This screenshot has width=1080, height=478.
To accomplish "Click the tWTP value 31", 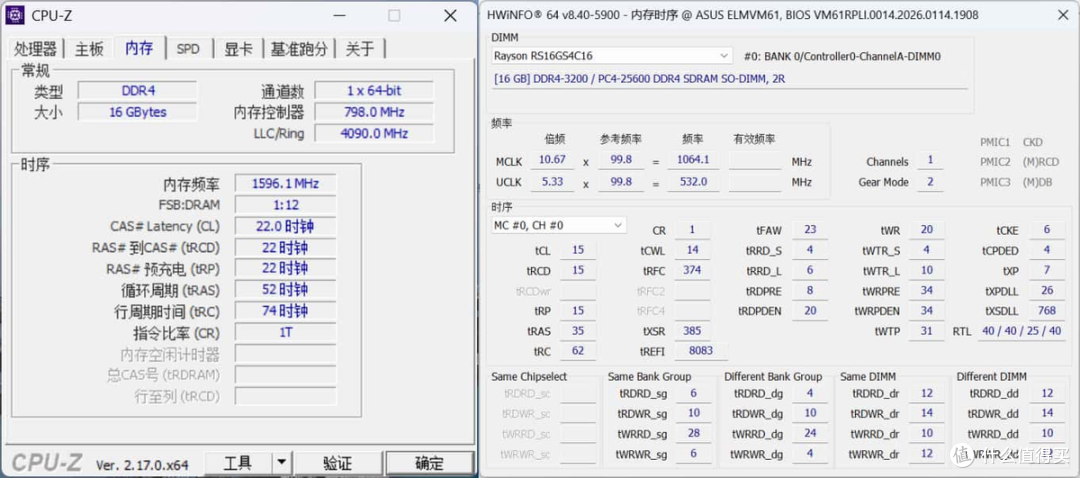I will click(x=927, y=331).
